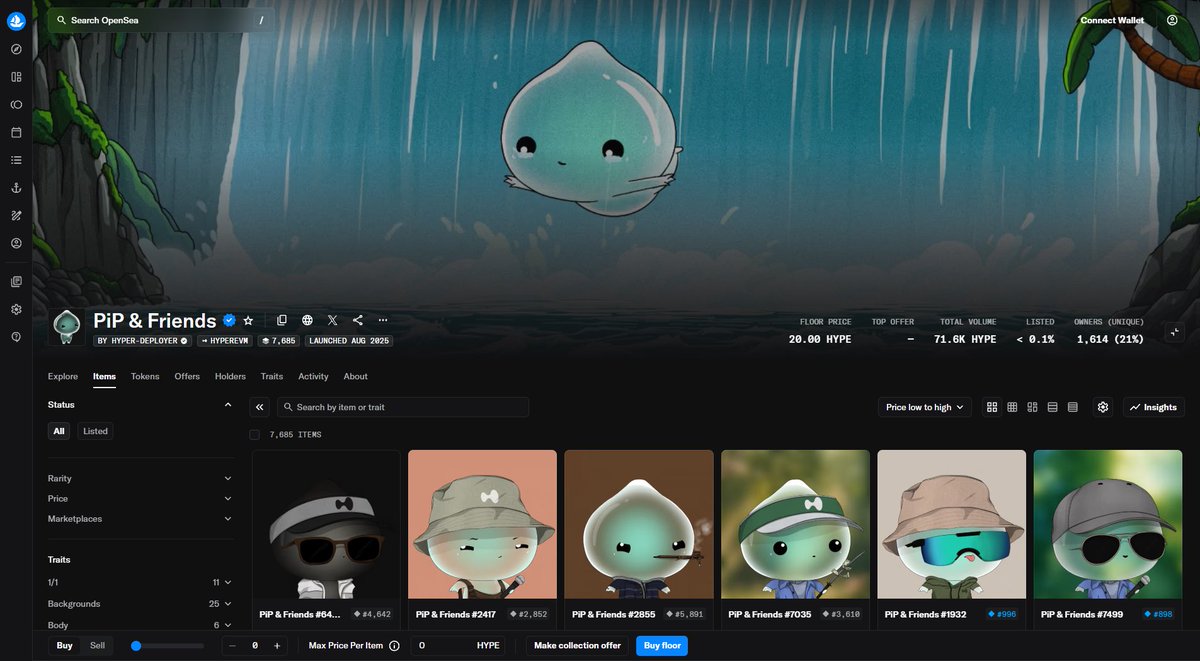
Task: Switch to the Traits tab
Action: [x=272, y=376]
